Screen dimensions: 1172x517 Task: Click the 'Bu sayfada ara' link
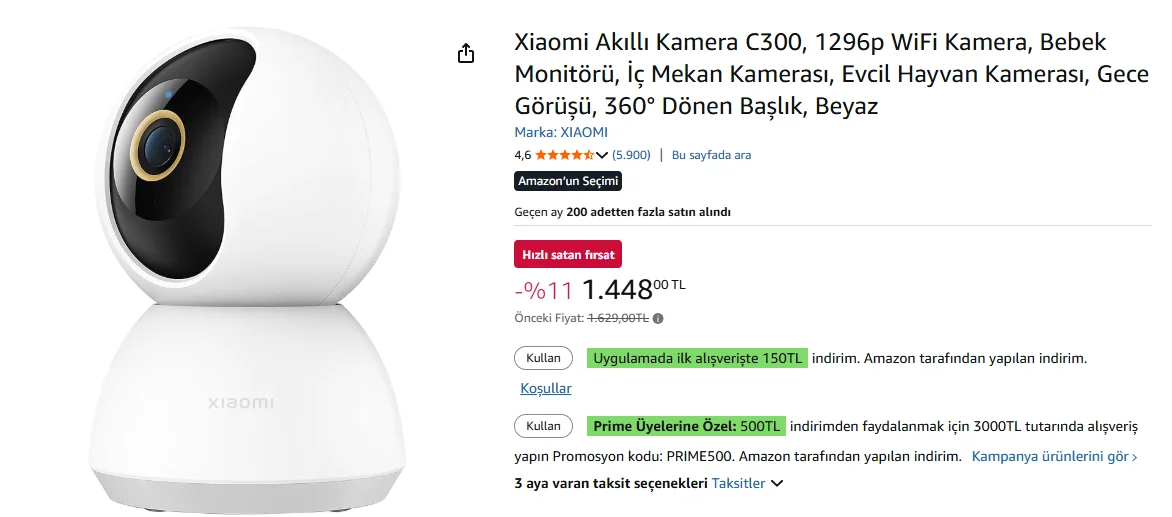[711, 155]
